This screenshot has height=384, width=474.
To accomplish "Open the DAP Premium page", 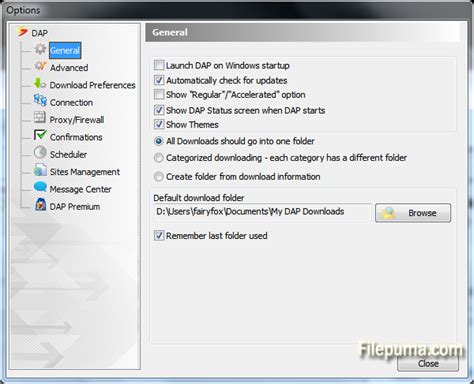I will [75, 206].
